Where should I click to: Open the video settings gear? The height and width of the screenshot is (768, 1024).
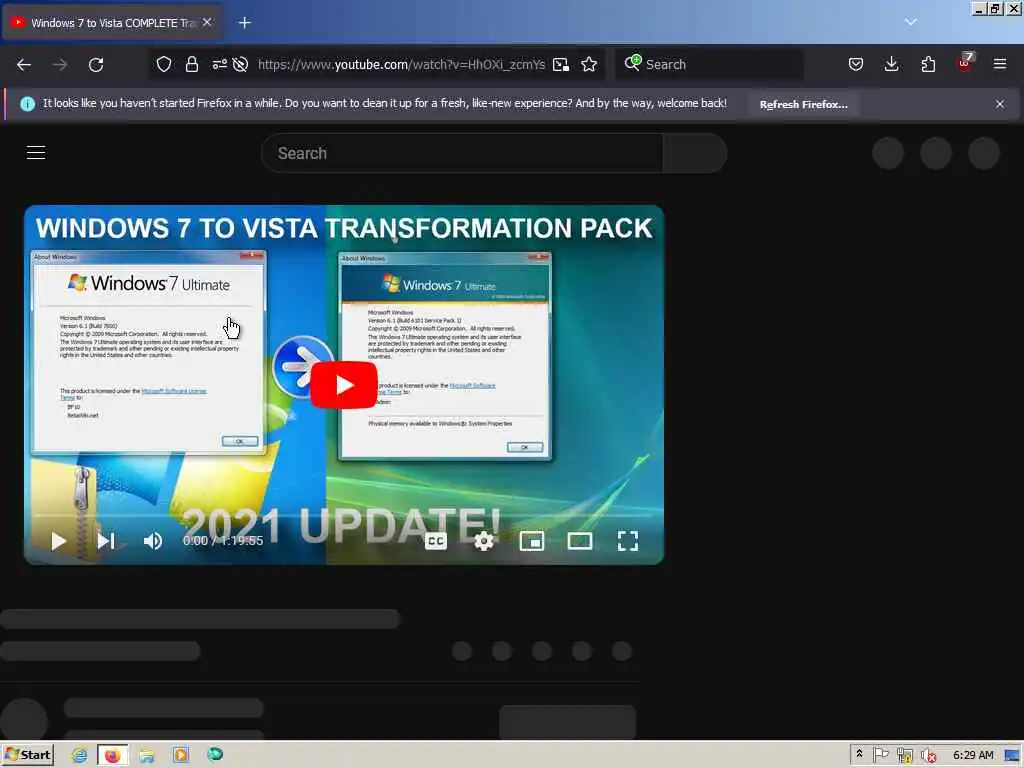pyautogui.click(x=484, y=541)
